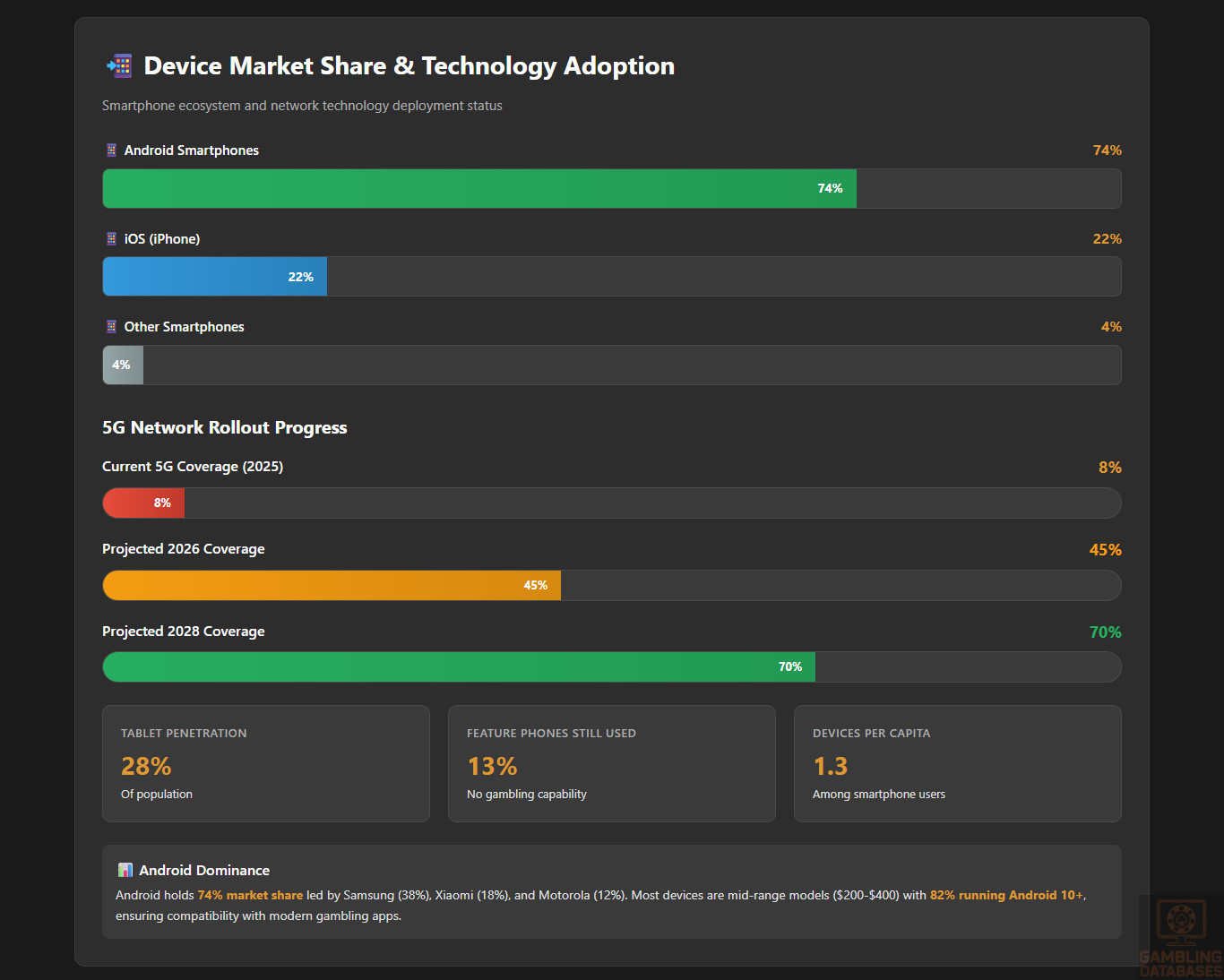The height and width of the screenshot is (980, 1224).
Task: Click the phone icon next to Other Smartphones
Action: pyautogui.click(x=111, y=327)
